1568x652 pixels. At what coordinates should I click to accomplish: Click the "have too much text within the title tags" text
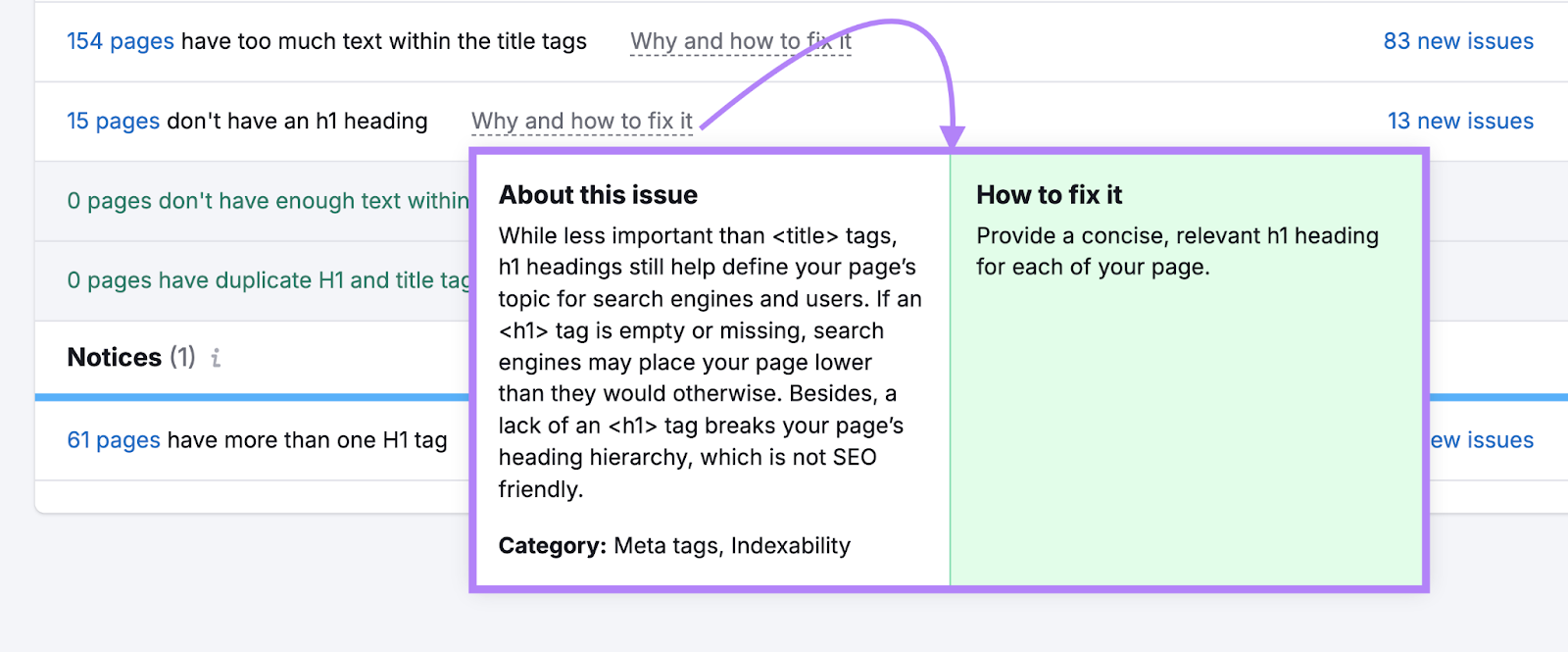(x=384, y=41)
